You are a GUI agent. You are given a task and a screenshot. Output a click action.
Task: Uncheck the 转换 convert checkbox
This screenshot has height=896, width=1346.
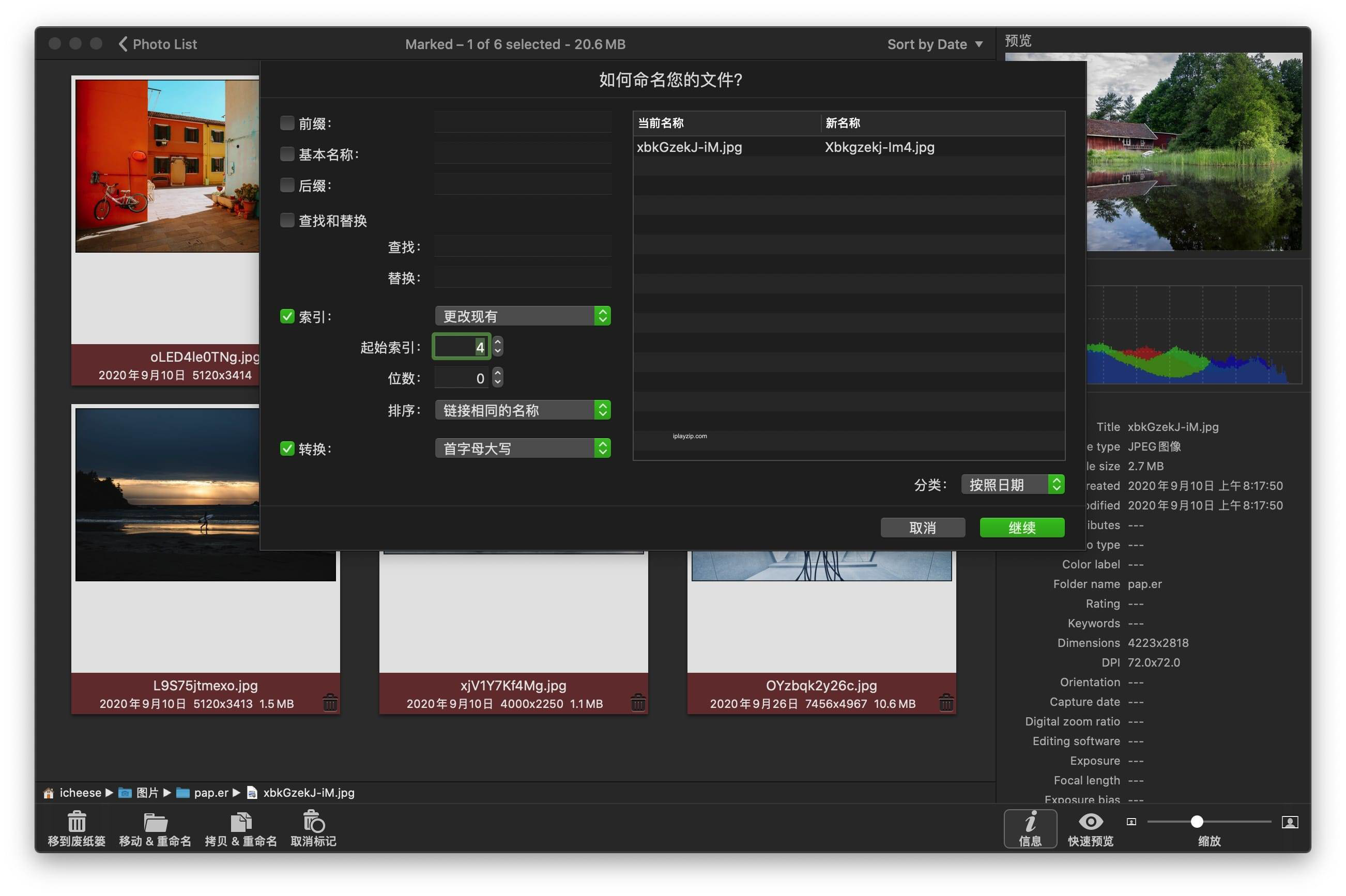287,449
